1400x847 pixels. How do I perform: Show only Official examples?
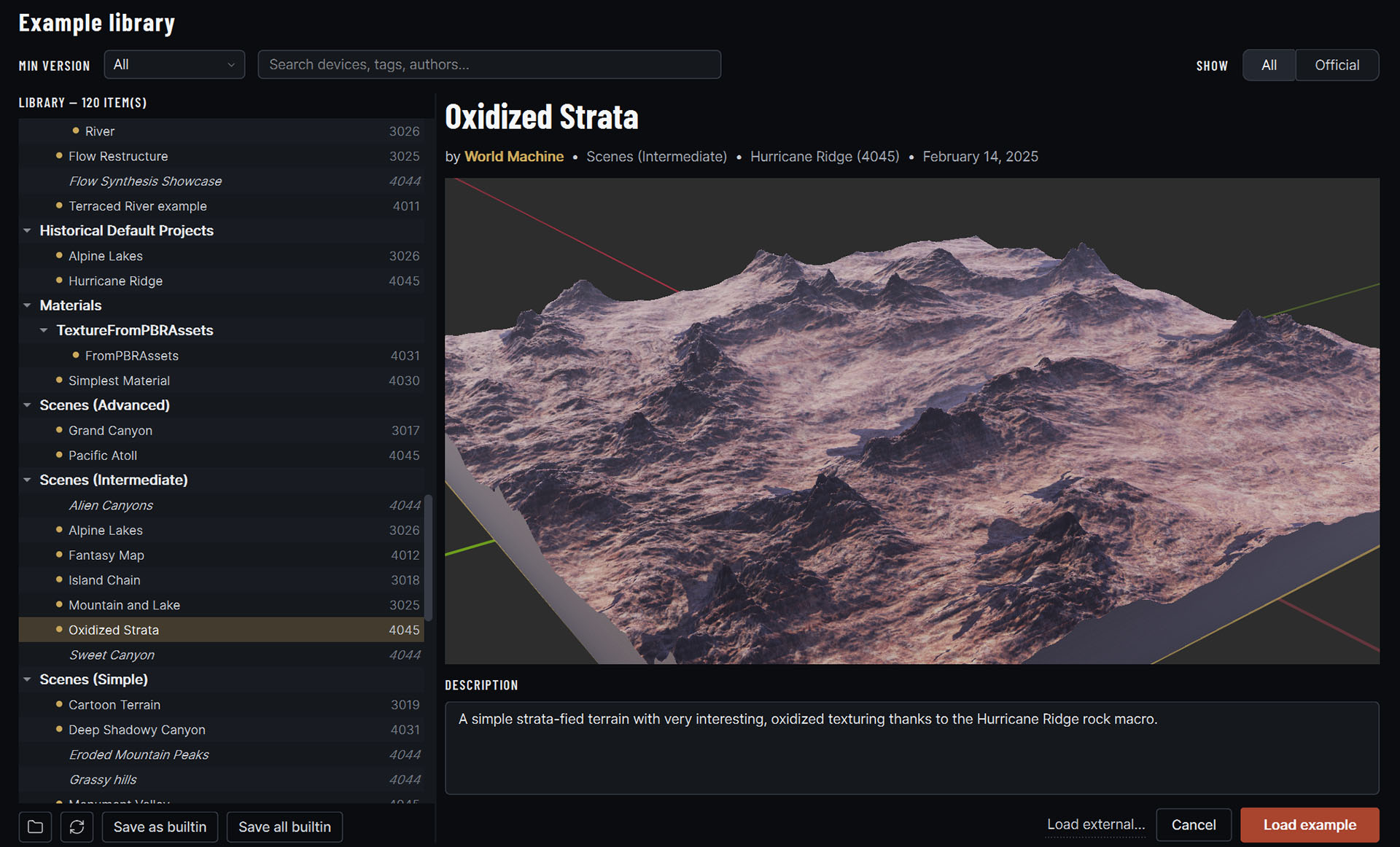[x=1337, y=65]
